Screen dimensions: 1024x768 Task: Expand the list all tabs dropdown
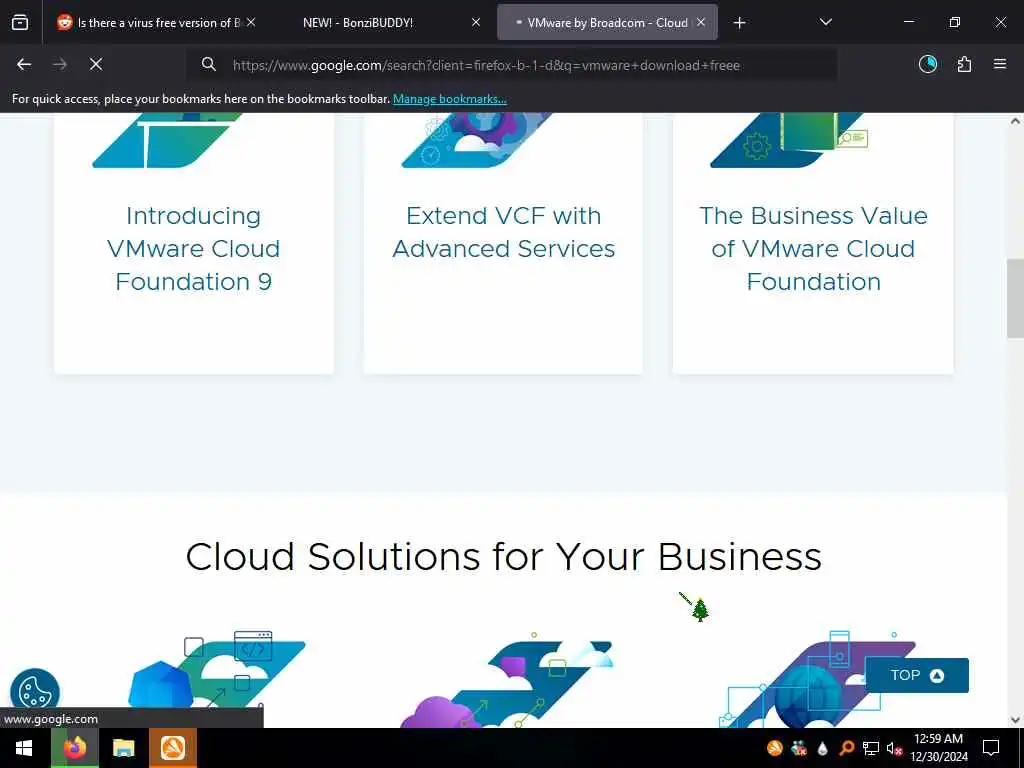825,22
